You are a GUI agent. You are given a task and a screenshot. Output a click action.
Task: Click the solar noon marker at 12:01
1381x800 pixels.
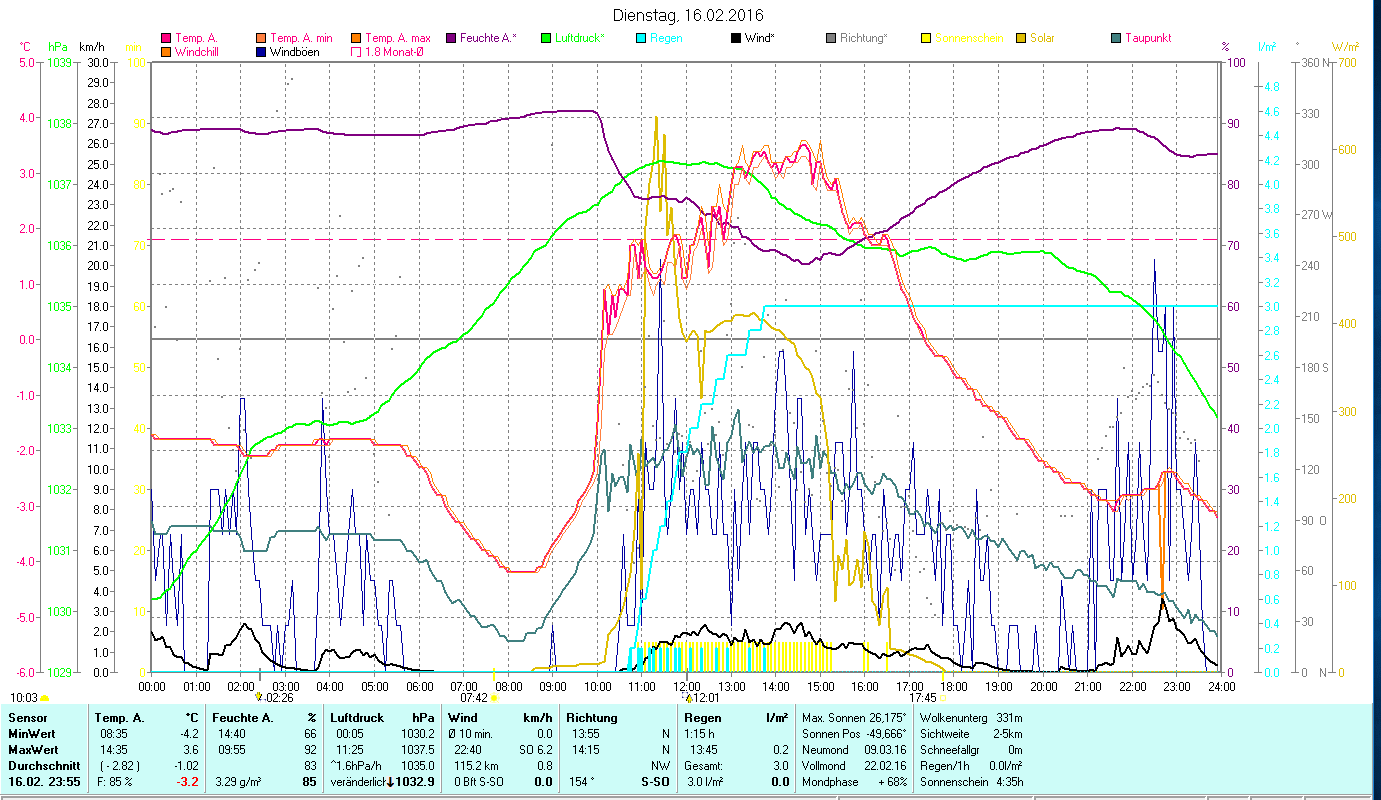pyautogui.click(x=688, y=697)
